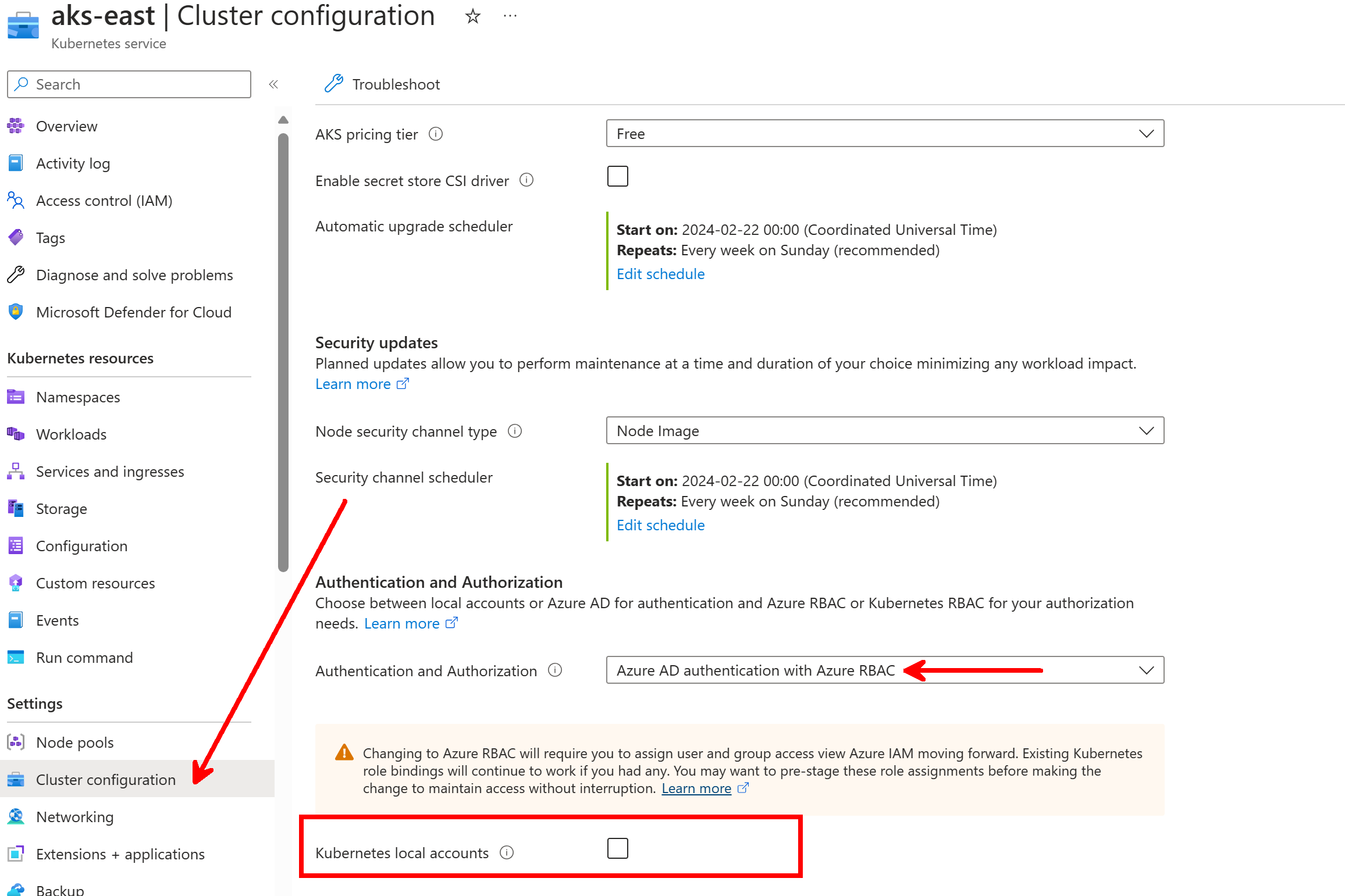
Task: Select the Workloads icon in the sidebar
Action: [x=15, y=434]
